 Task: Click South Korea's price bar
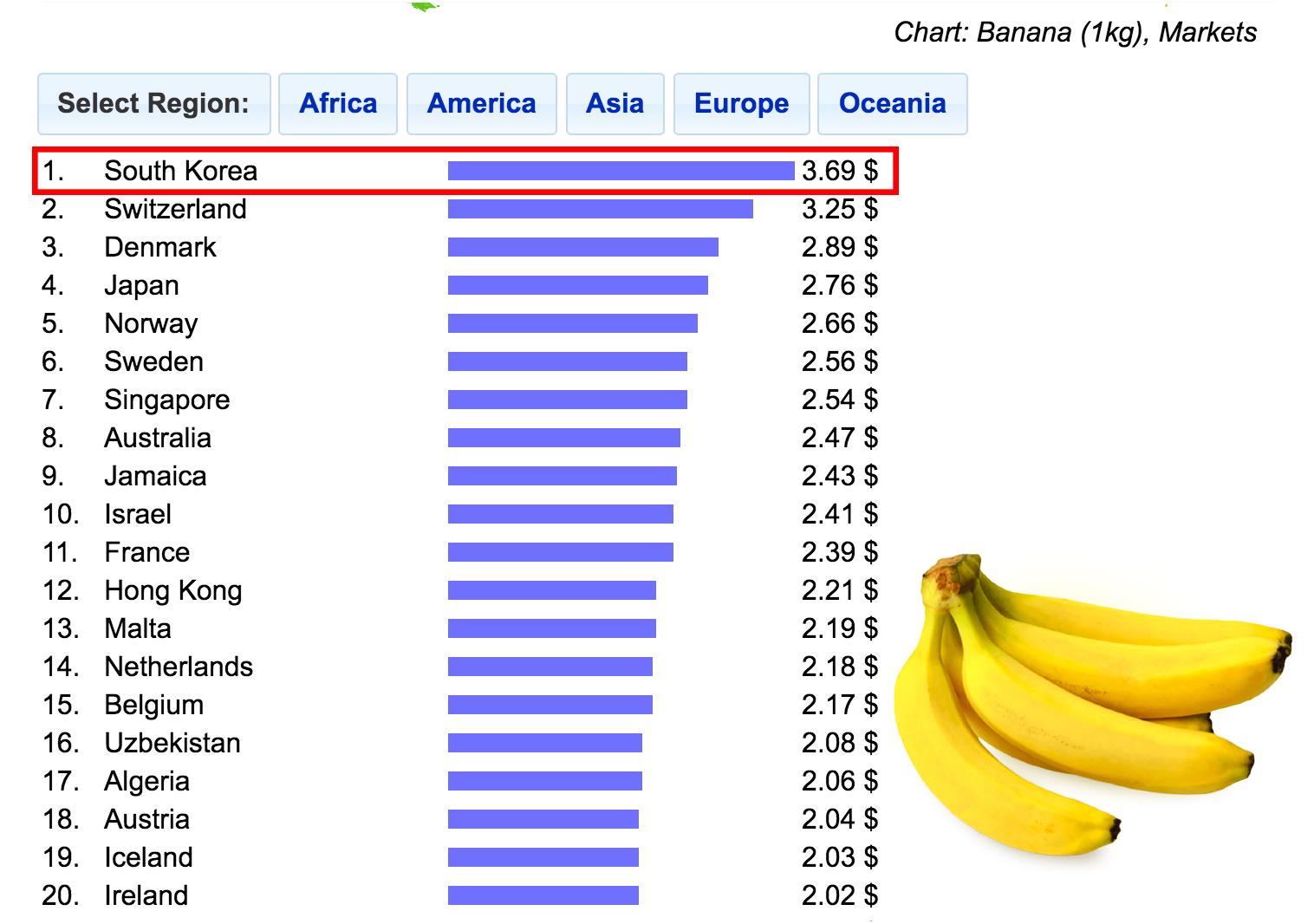coord(621,171)
